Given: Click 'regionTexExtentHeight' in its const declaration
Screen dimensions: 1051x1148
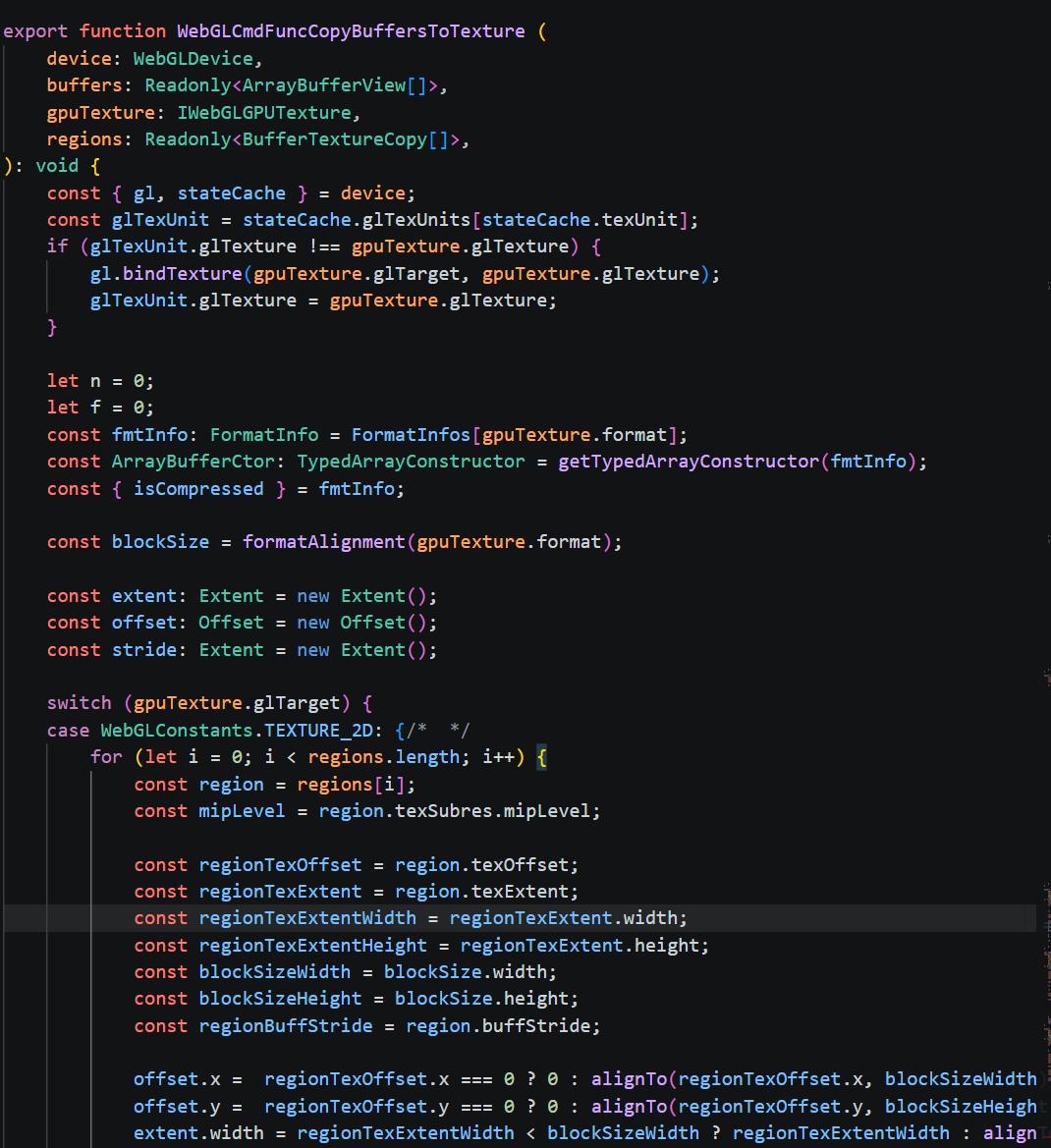Looking at the screenshot, I should click(312, 946).
